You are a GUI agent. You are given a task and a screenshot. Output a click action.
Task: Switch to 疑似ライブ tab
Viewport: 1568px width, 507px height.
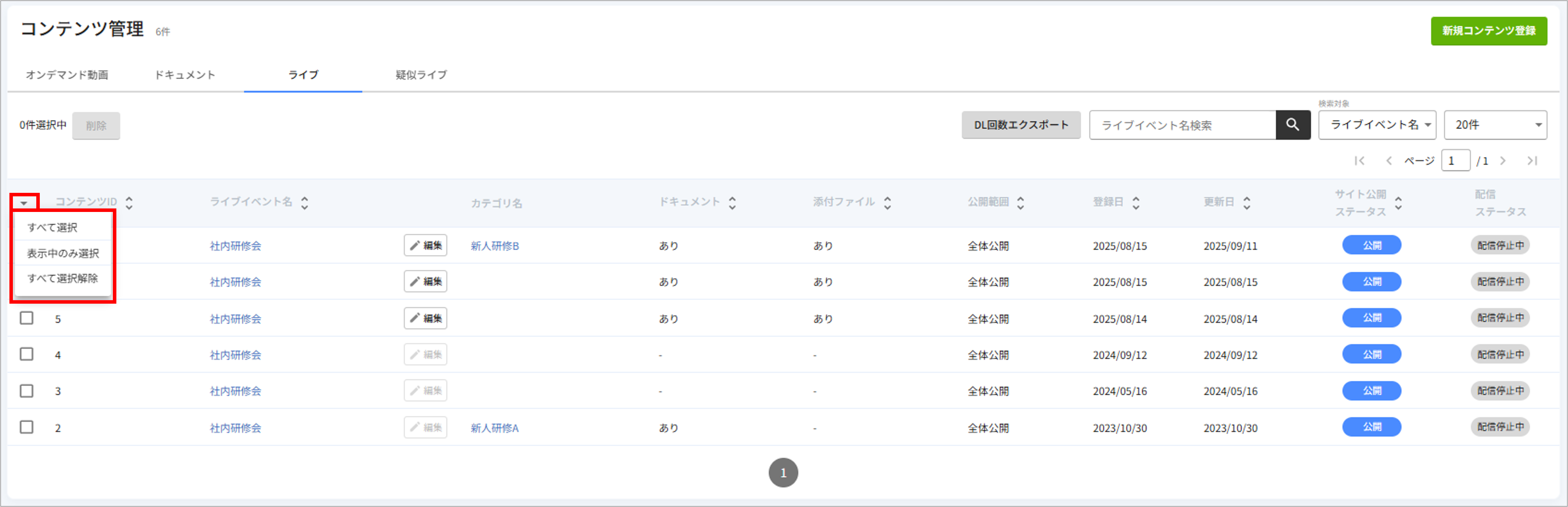(x=421, y=75)
